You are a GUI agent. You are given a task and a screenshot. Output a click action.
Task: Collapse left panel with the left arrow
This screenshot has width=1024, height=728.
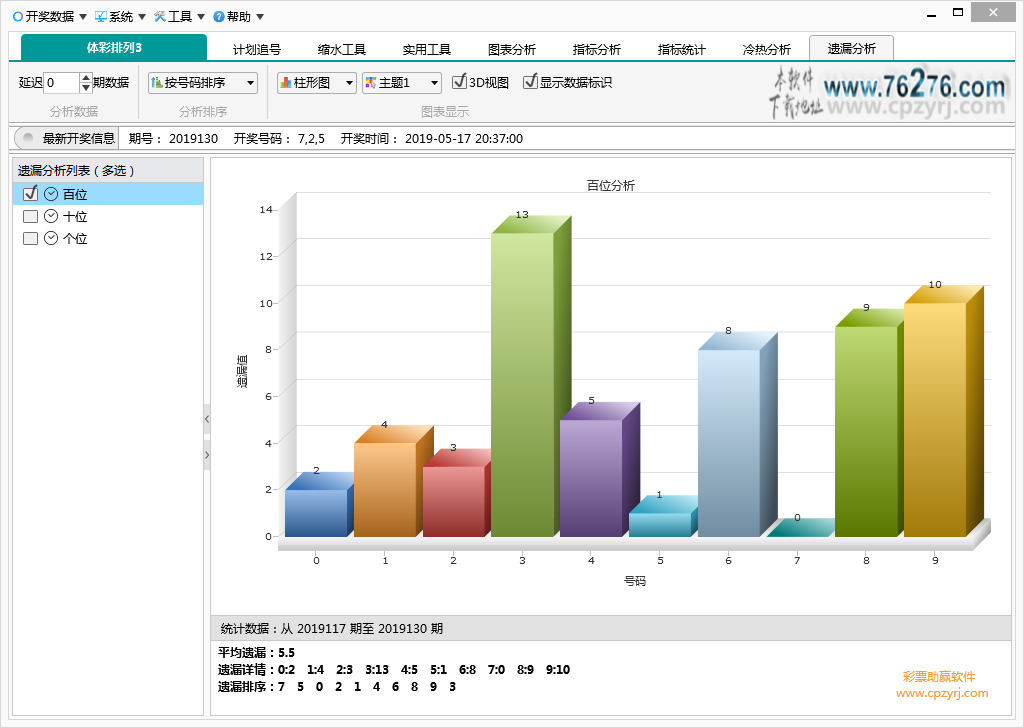point(207,419)
